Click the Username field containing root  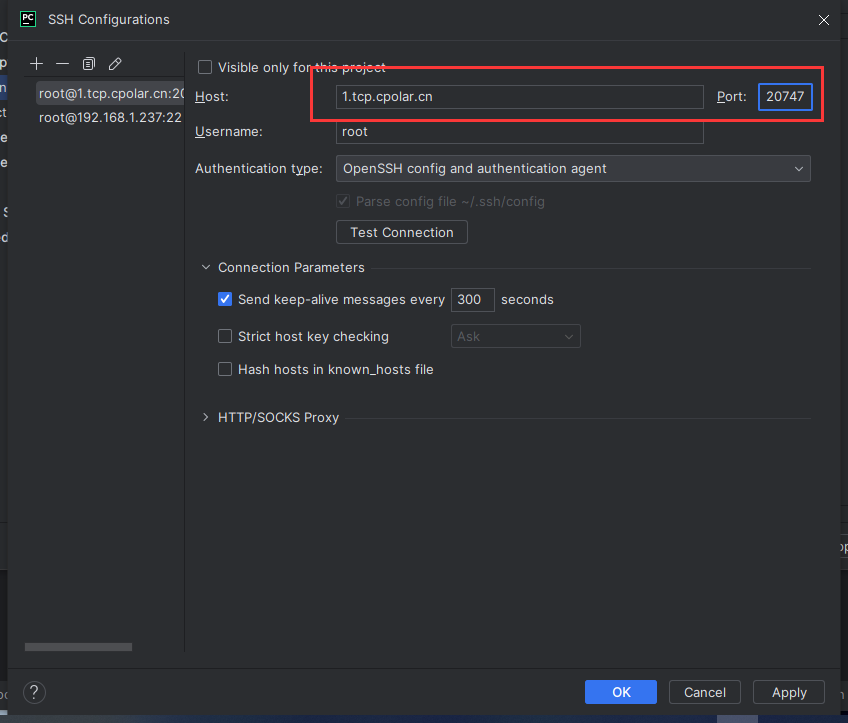(x=520, y=132)
